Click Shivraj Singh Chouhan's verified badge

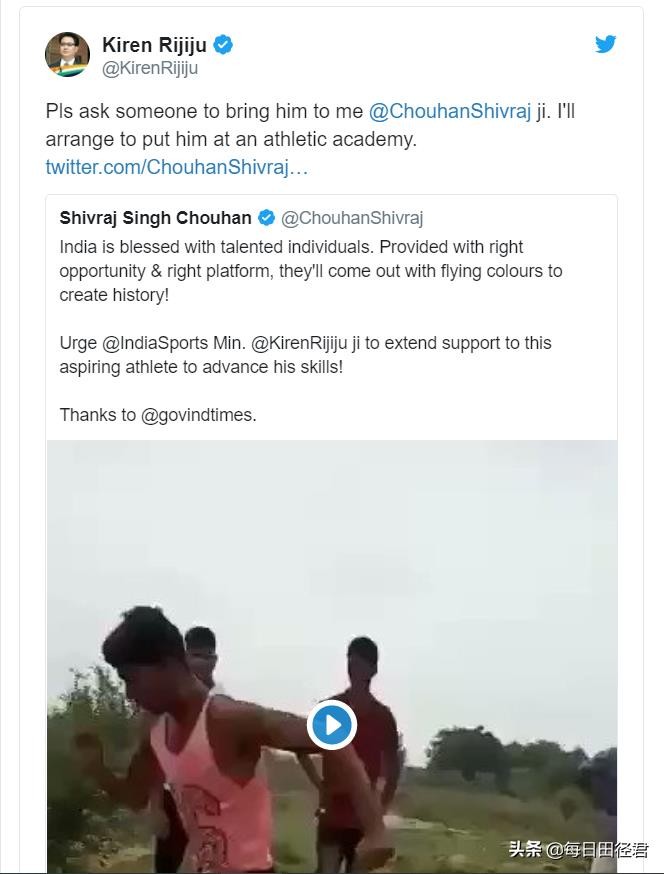267,218
